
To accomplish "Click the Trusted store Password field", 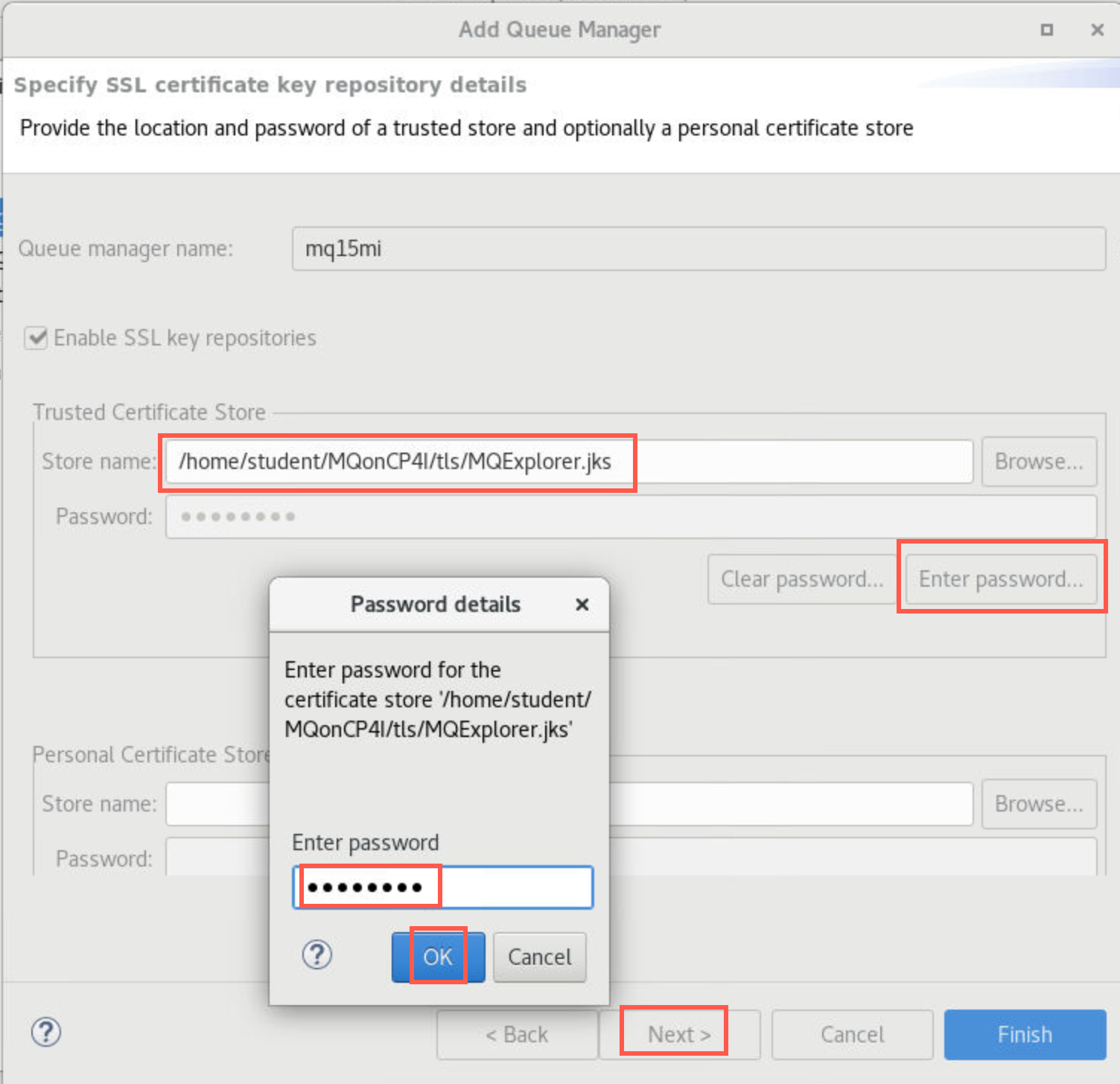I will pyautogui.click(x=631, y=517).
